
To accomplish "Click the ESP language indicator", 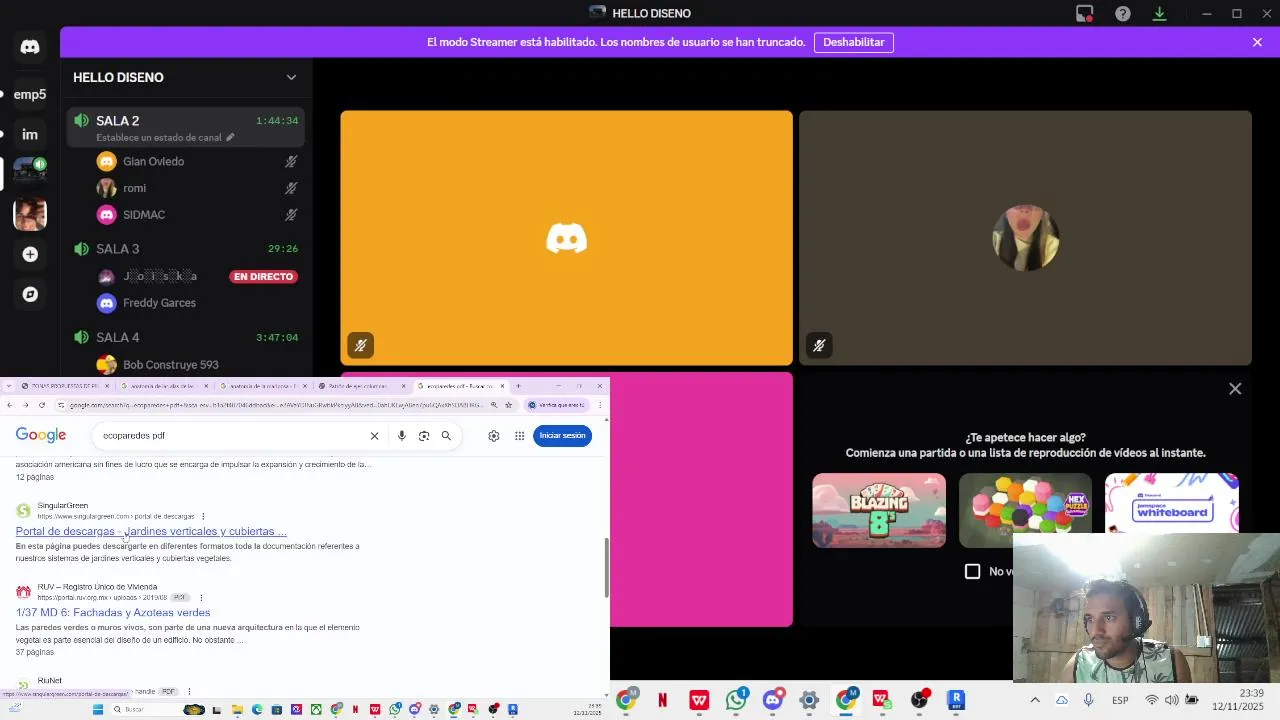I will coord(1121,700).
